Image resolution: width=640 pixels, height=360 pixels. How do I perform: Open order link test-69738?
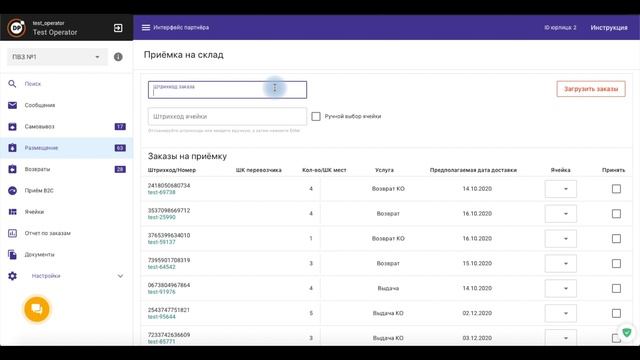pos(162,192)
